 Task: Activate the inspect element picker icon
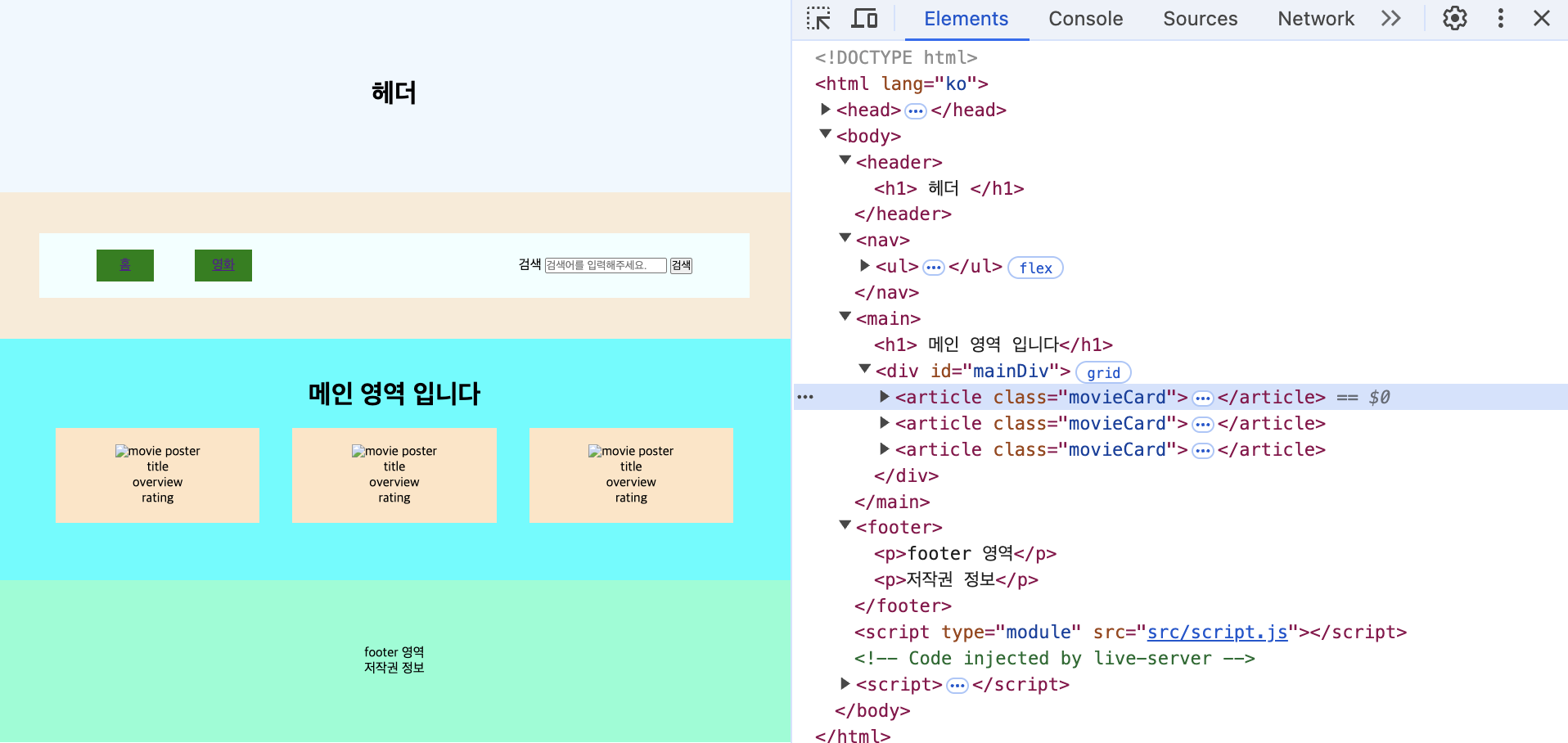[818, 18]
